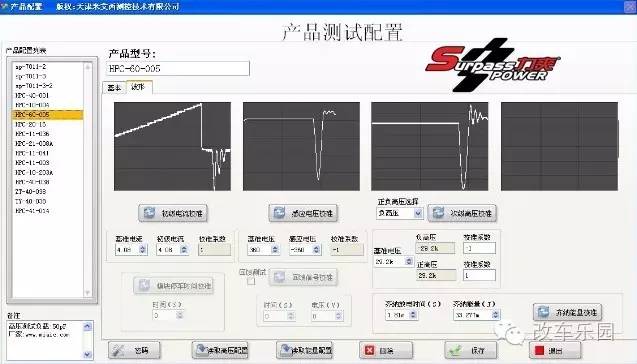Click the read energy config button (读取能量配置)

[x=305, y=350]
